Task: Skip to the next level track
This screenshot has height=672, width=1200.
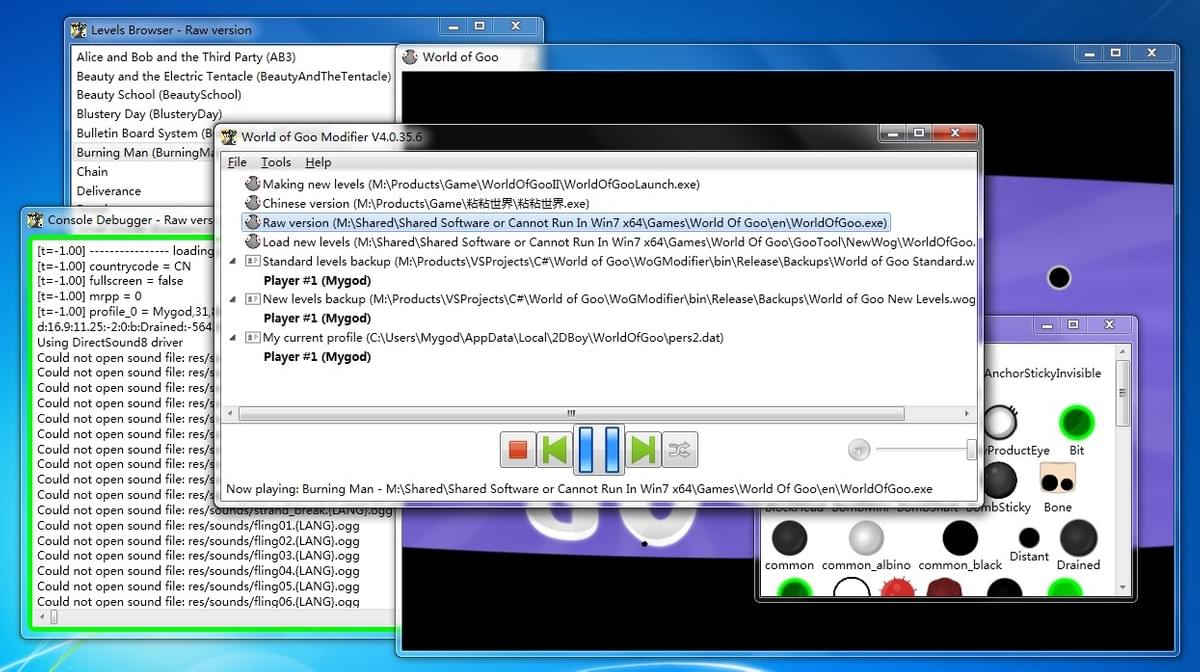Action: pos(644,450)
